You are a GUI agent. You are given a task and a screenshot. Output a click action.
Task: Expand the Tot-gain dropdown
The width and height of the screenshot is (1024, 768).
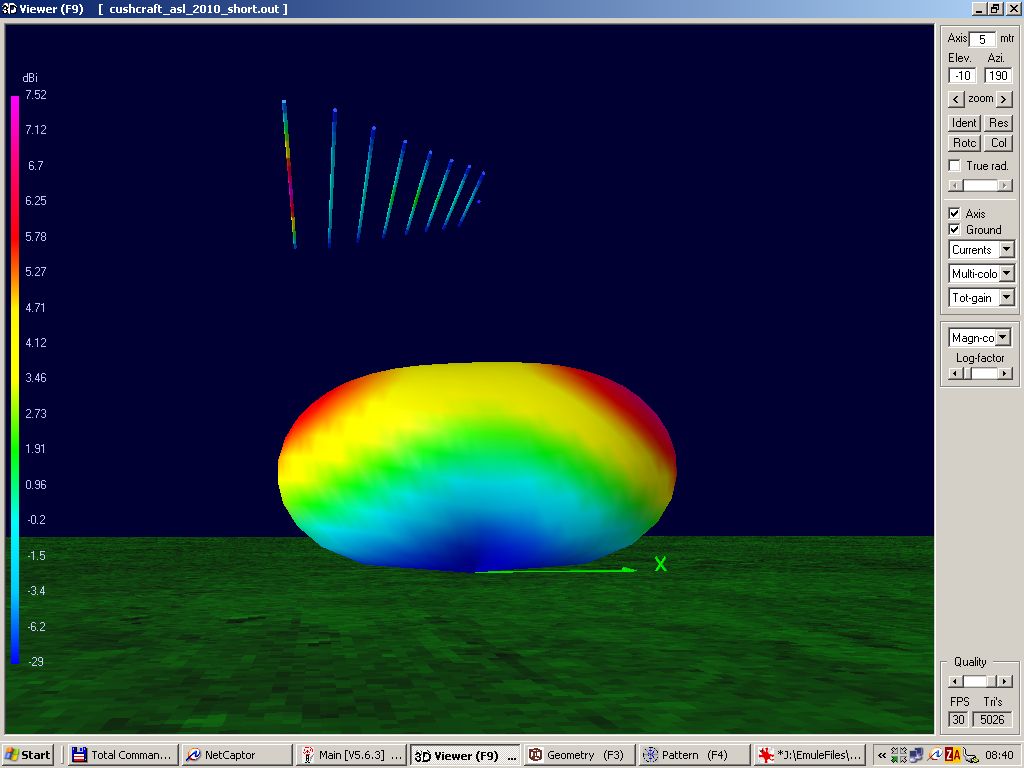point(1006,298)
